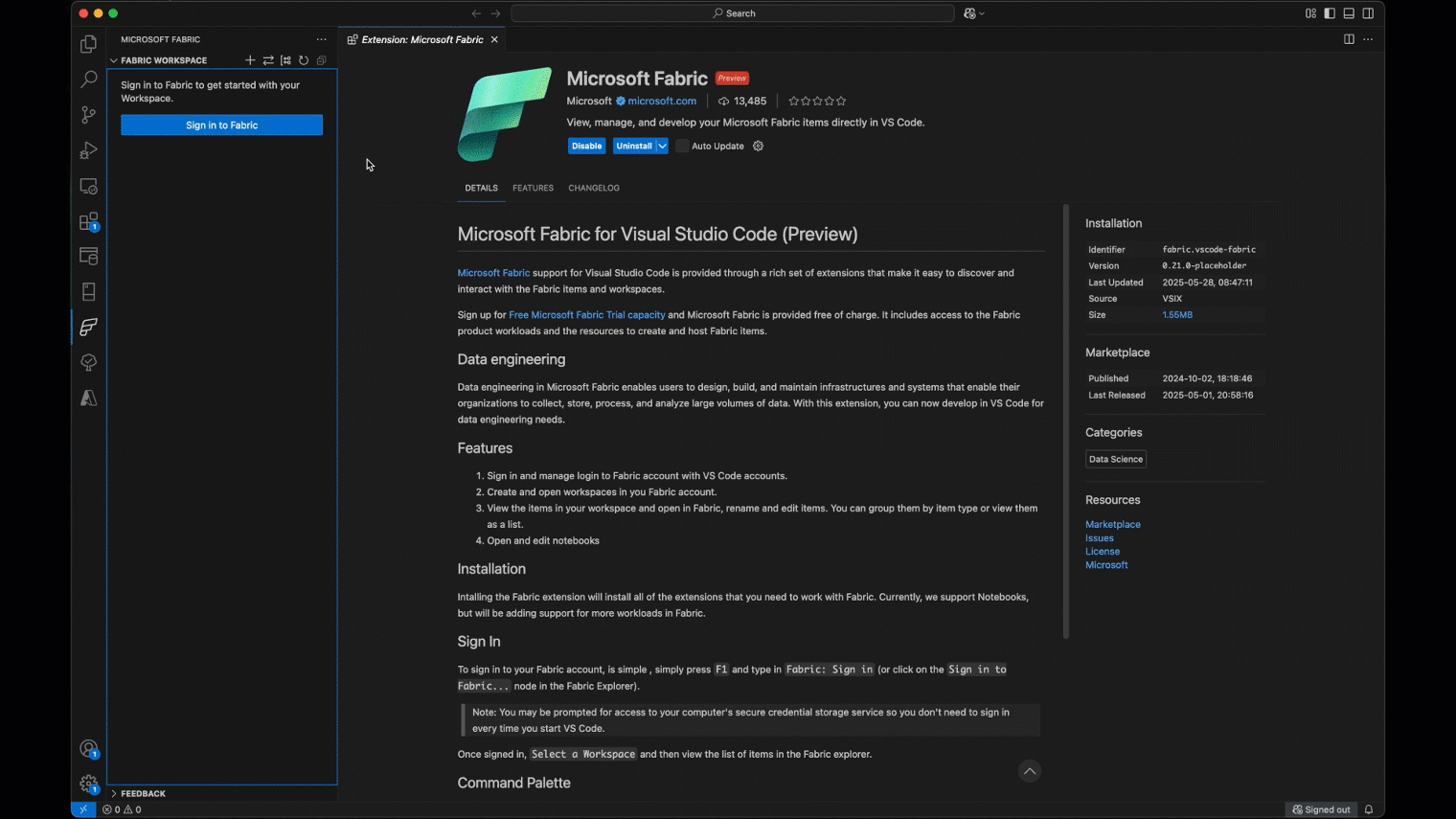Open the Search view in activity bar

coord(88,80)
